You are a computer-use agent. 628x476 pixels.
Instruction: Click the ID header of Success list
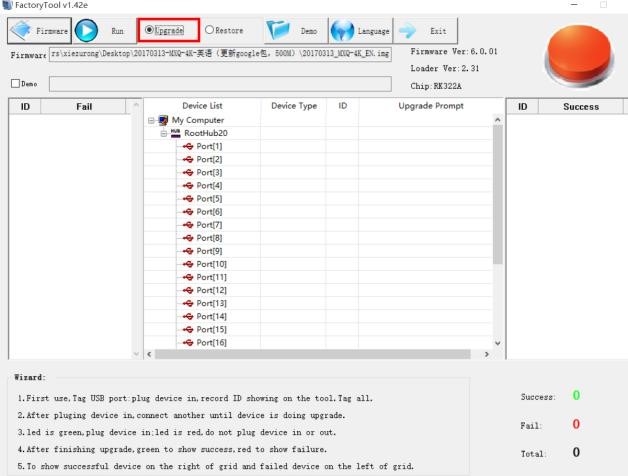523,107
